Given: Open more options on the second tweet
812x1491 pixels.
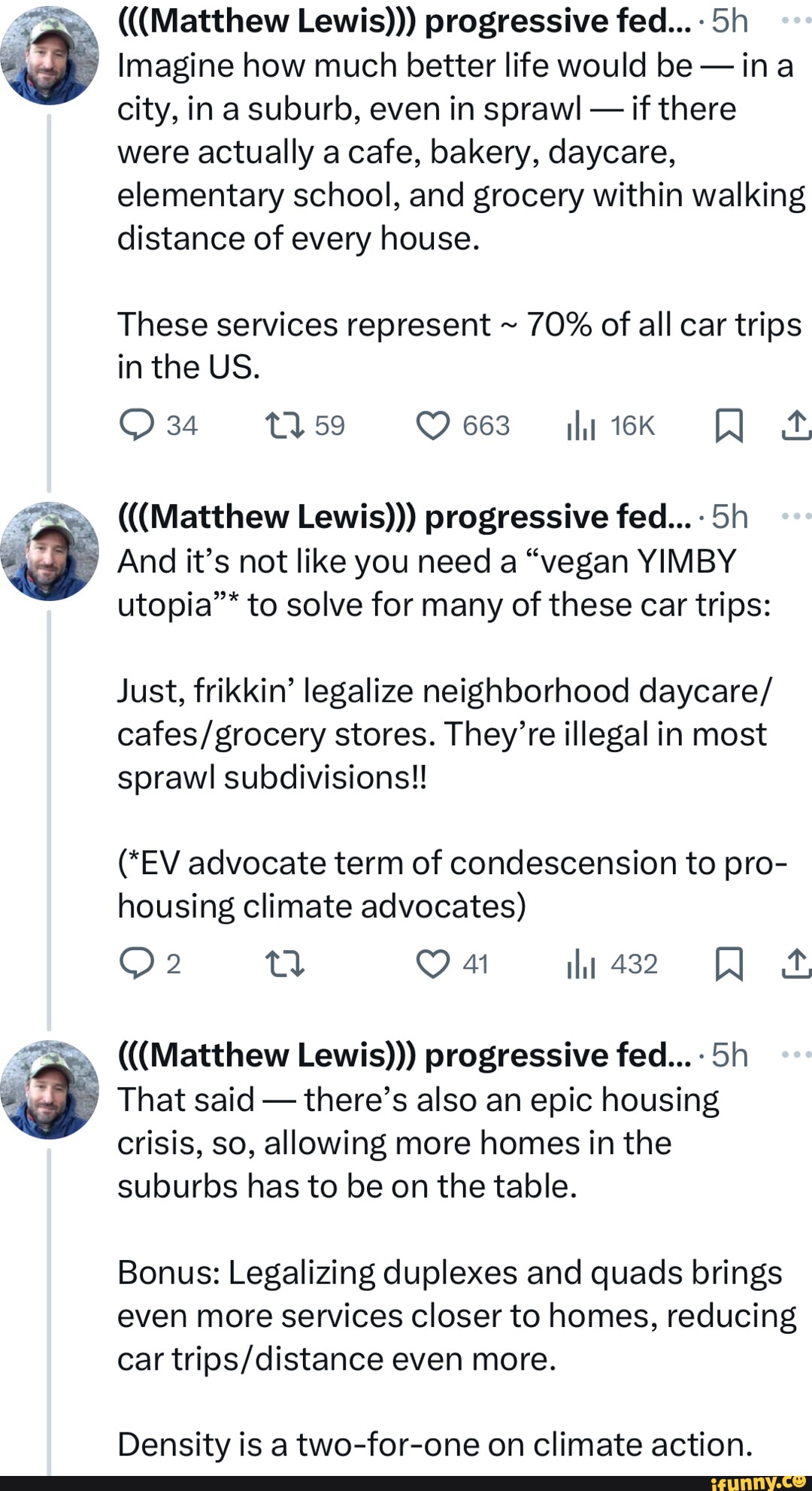Looking at the screenshot, I should [795, 516].
